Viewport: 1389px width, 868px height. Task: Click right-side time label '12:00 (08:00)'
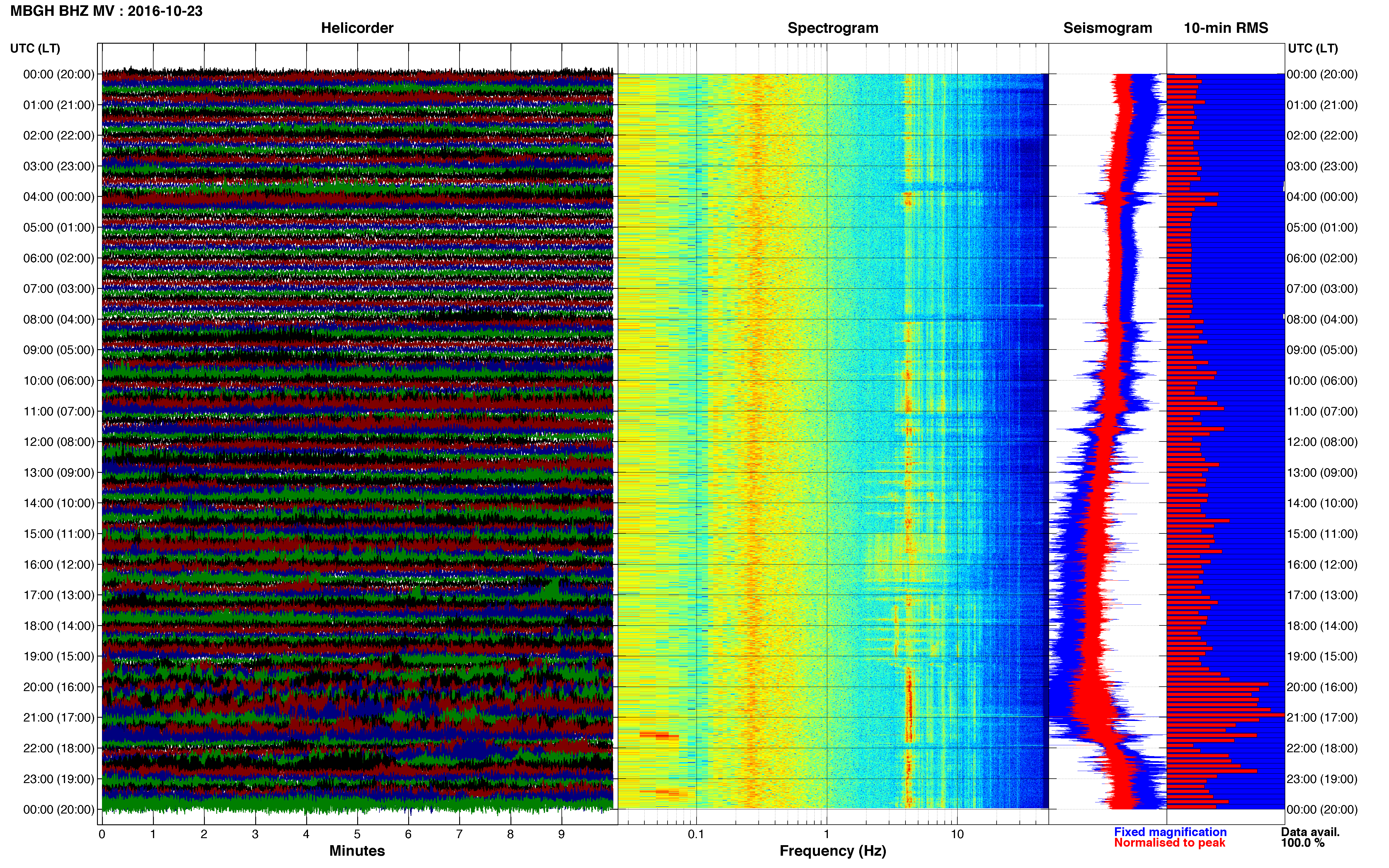pyautogui.click(x=1322, y=442)
